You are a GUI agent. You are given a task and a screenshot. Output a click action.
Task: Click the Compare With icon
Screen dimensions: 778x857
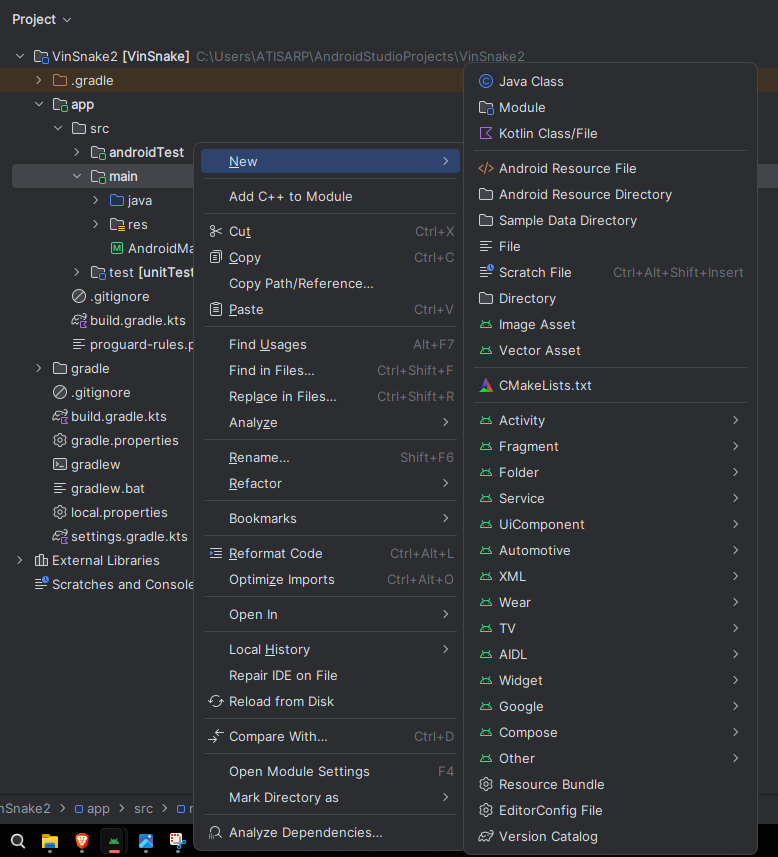[215, 736]
